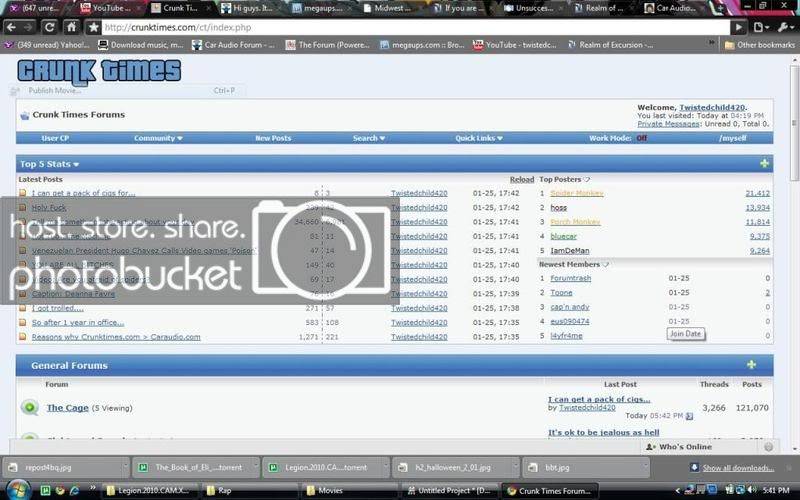Click Show all downloads link

[x=738, y=468]
